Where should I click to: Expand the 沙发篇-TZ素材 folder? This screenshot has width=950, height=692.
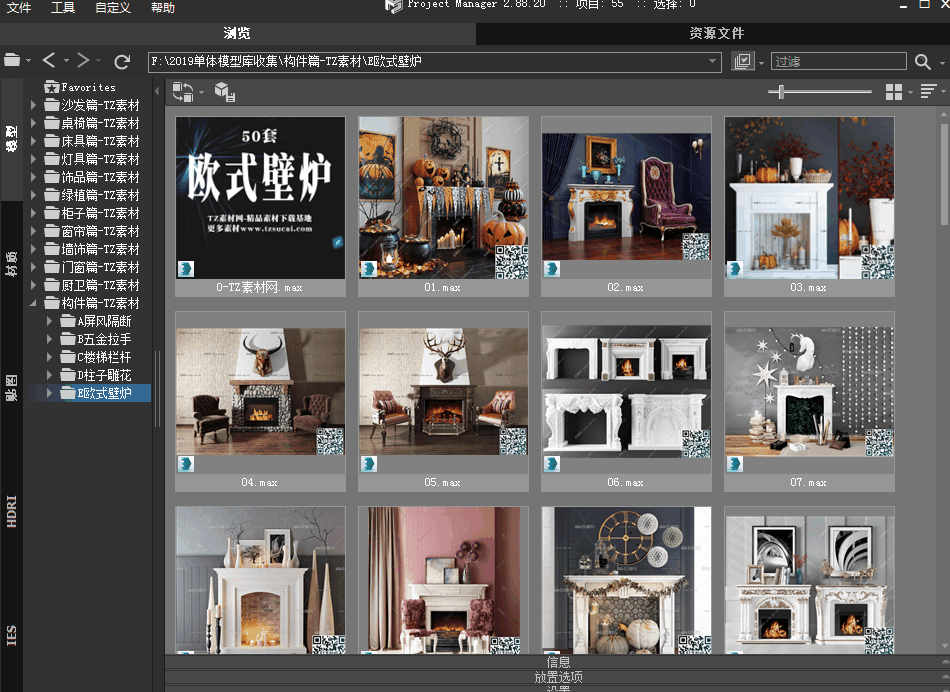tap(35, 105)
